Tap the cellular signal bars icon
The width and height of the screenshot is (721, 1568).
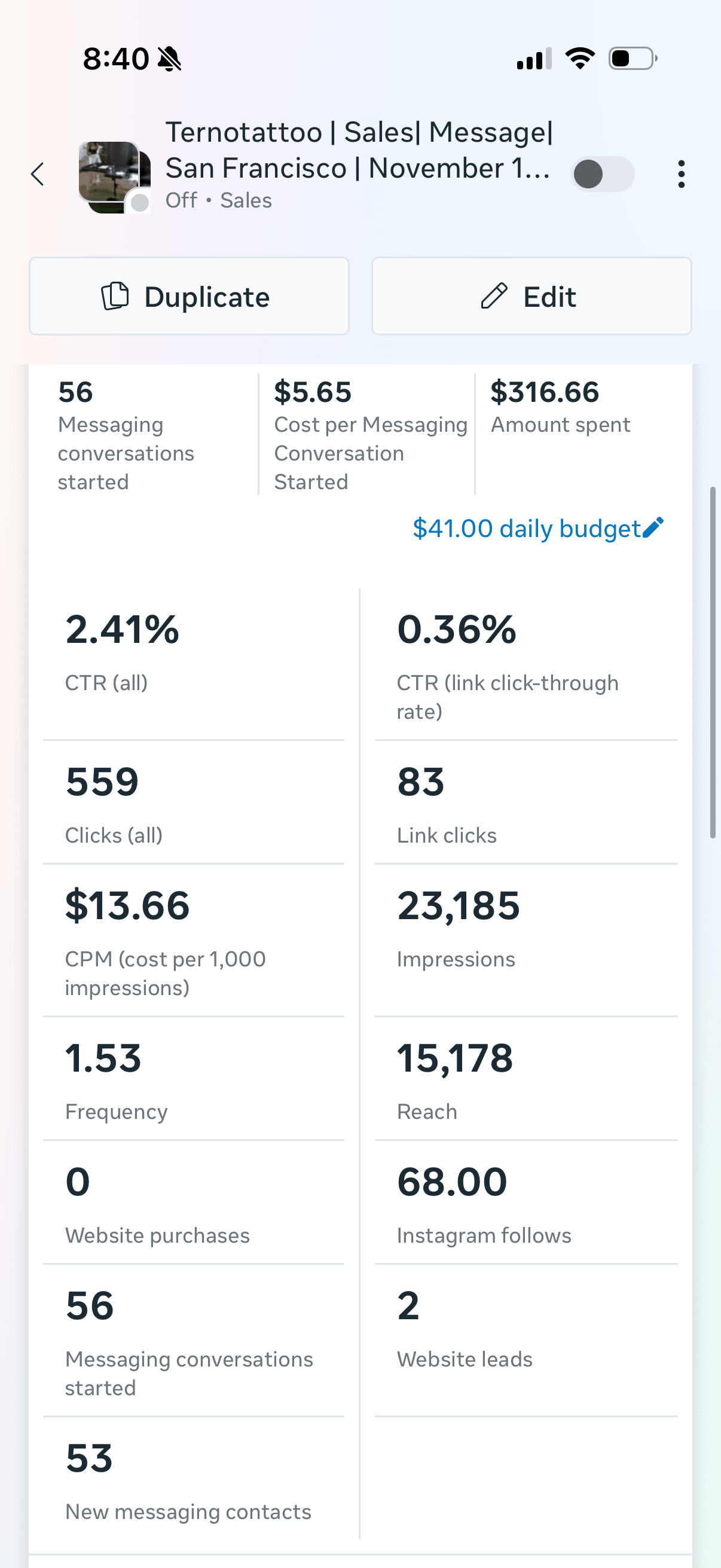click(x=533, y=58)
